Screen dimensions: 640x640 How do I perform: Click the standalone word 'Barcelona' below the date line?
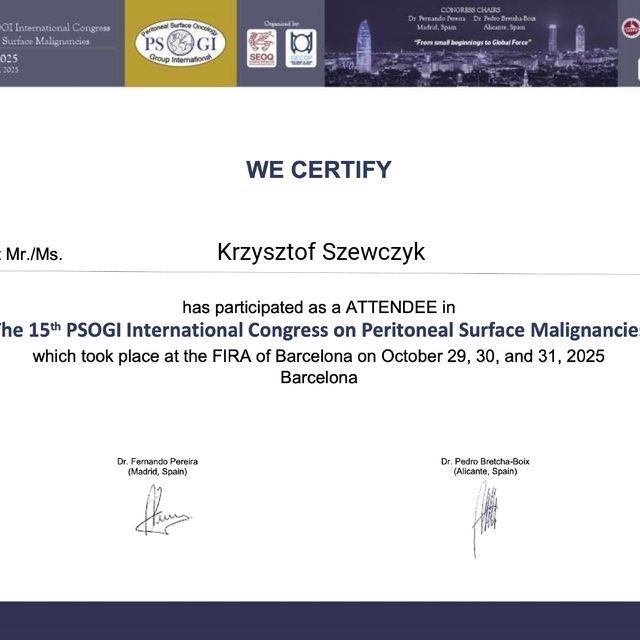pos(319,378)
